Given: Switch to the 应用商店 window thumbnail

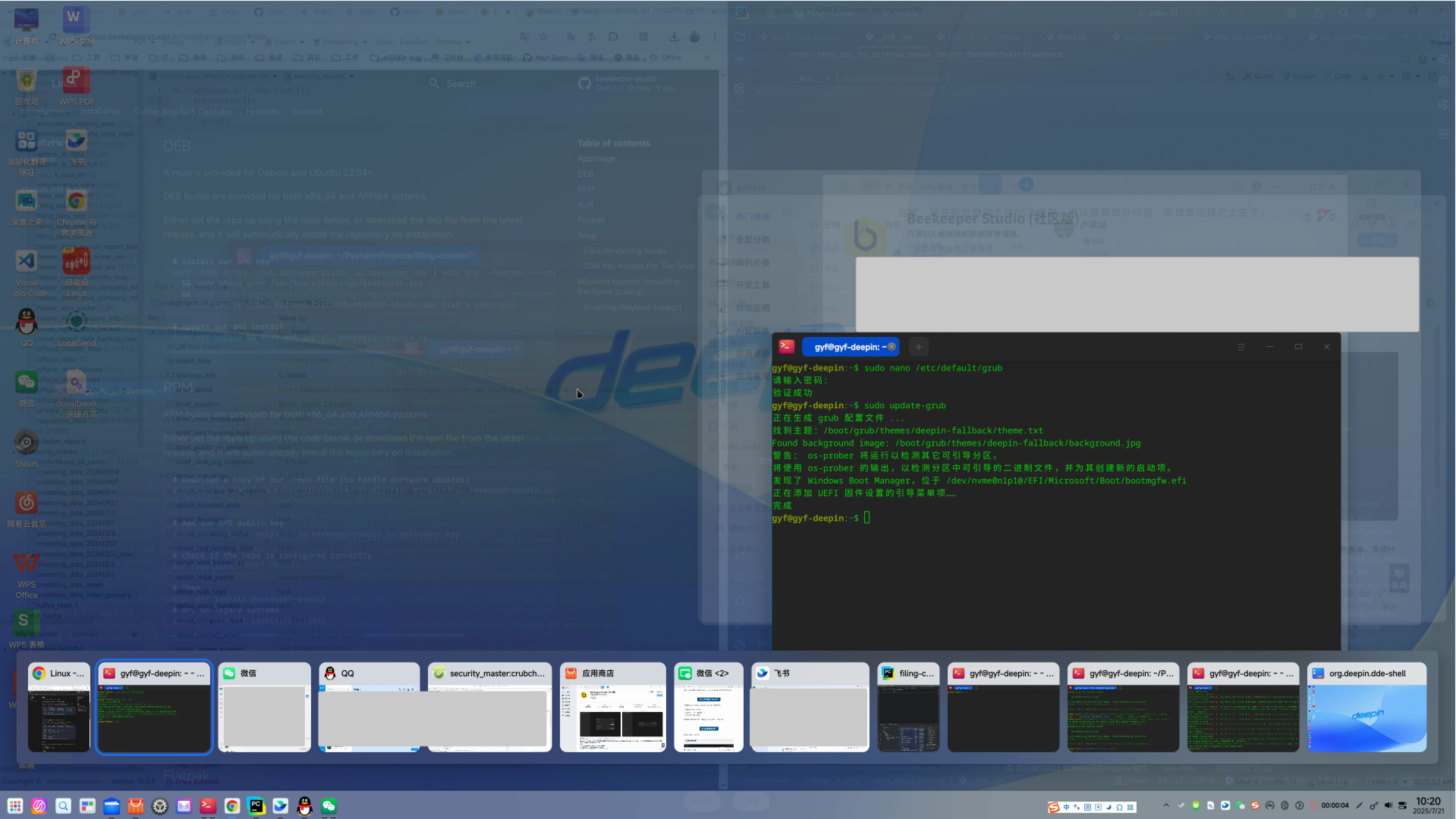Looking at the screenshot, I should [x=613, y=707].
